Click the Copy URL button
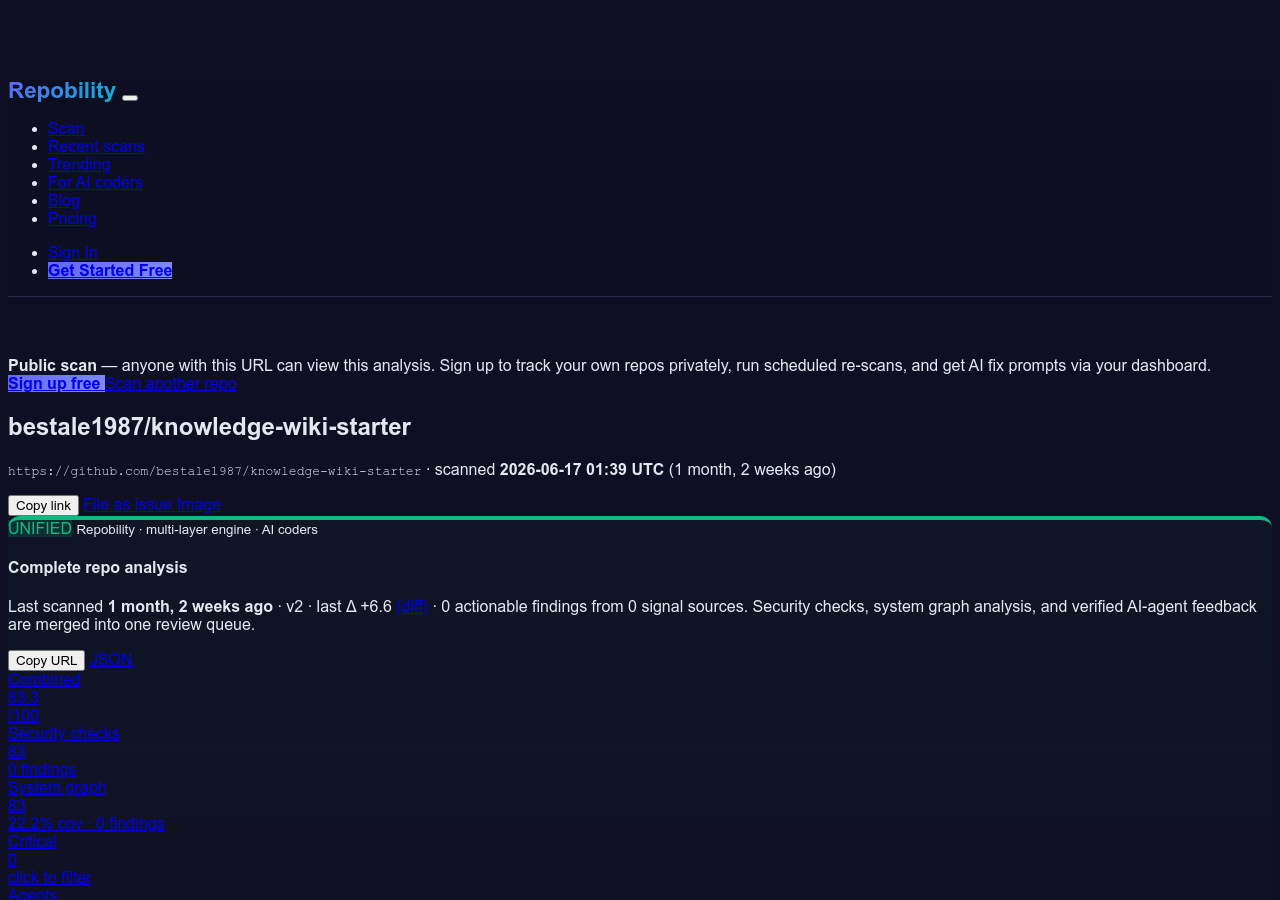 tap(46, 660)
